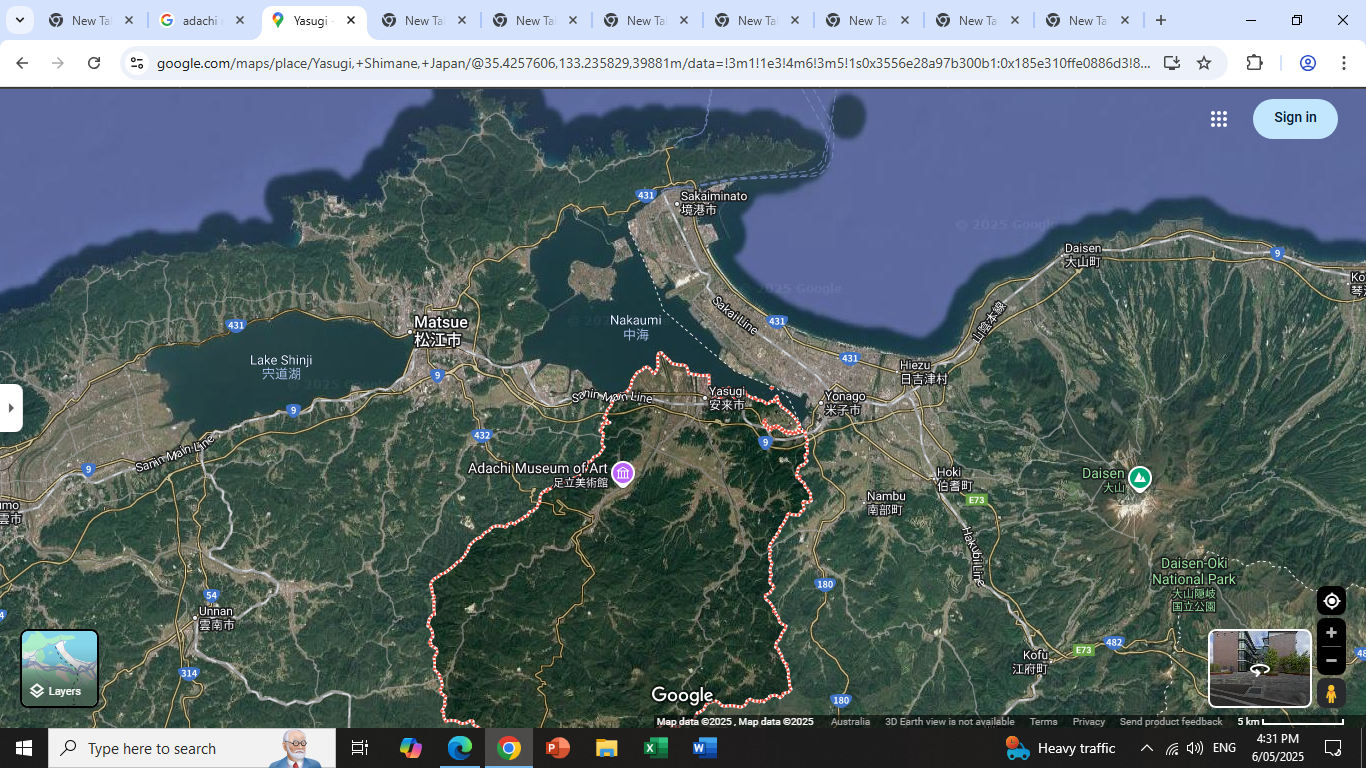Close the adachi tab

pos(240,20)
